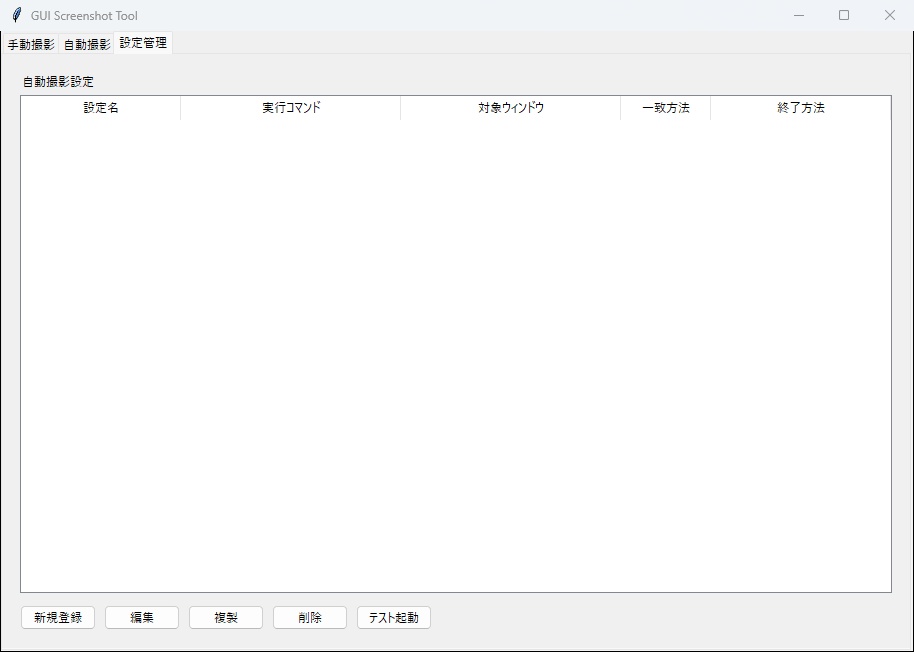The image size is (914, 652).
Task: Click the 一致方法 column header
Action: pyautogui.click(x=666, y=108)
